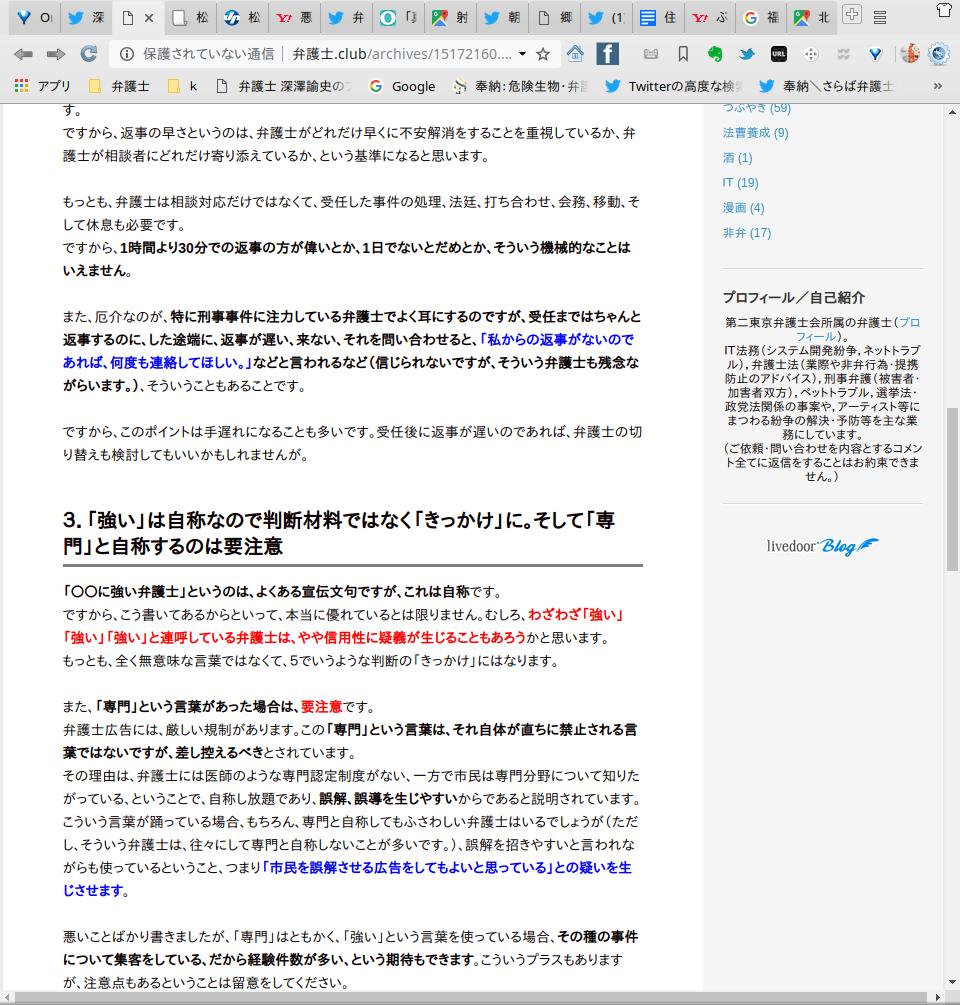Open the k bookmark folder
Screen dimensions: 960x1005
[x=183, y=86]
